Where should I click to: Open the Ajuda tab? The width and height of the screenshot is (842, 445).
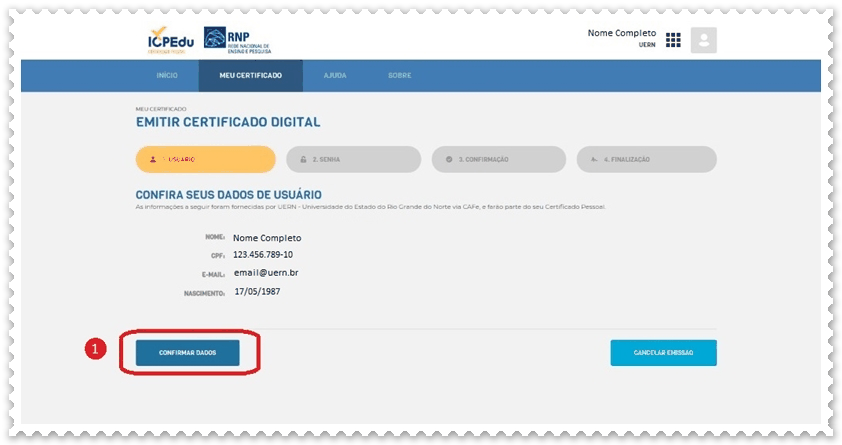pyautogui.click(x=335, y=76)
